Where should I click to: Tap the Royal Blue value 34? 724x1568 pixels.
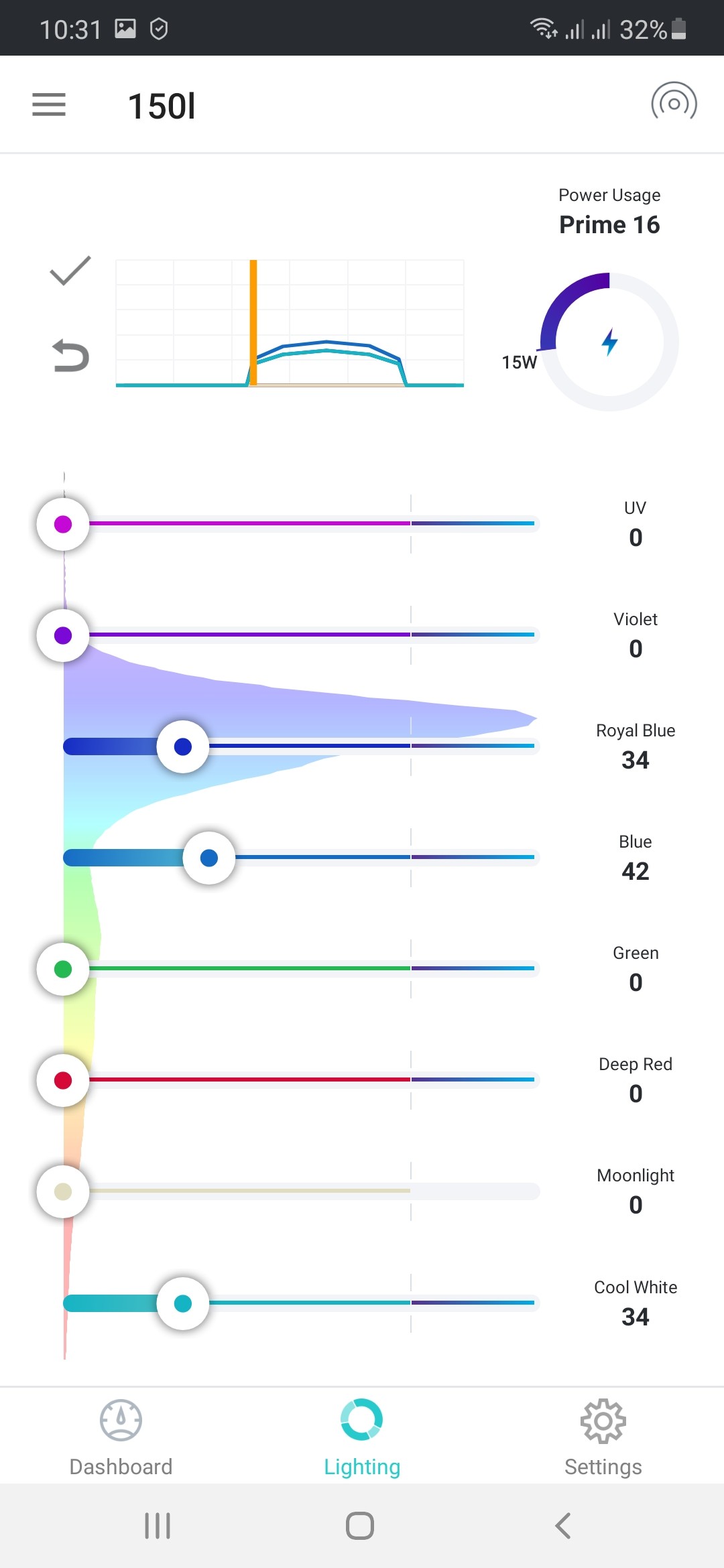635,760
